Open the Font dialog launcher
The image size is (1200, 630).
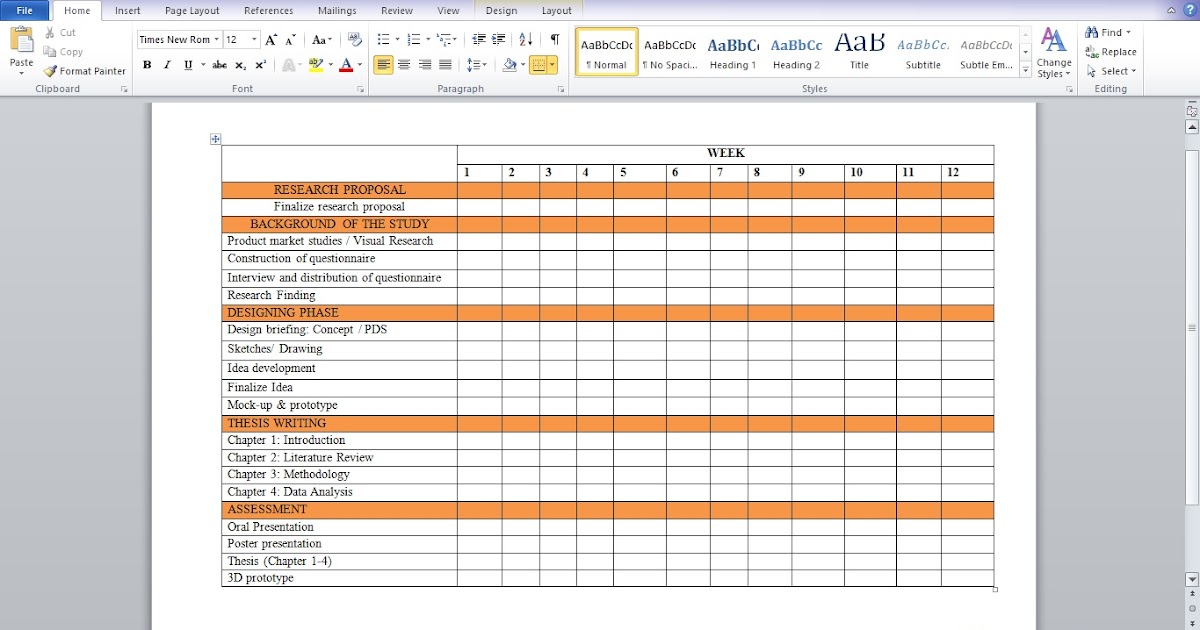360,90
